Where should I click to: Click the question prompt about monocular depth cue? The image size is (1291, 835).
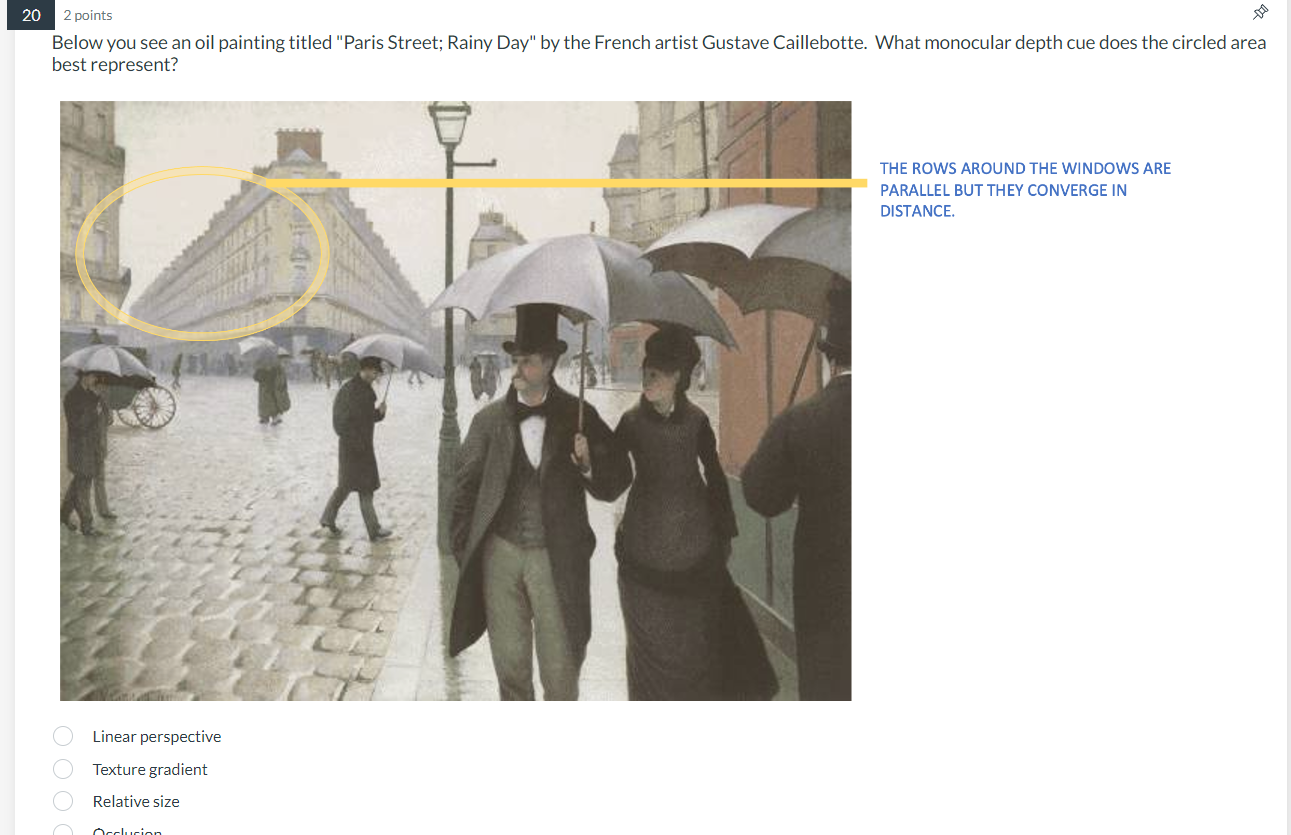point(659,53)
